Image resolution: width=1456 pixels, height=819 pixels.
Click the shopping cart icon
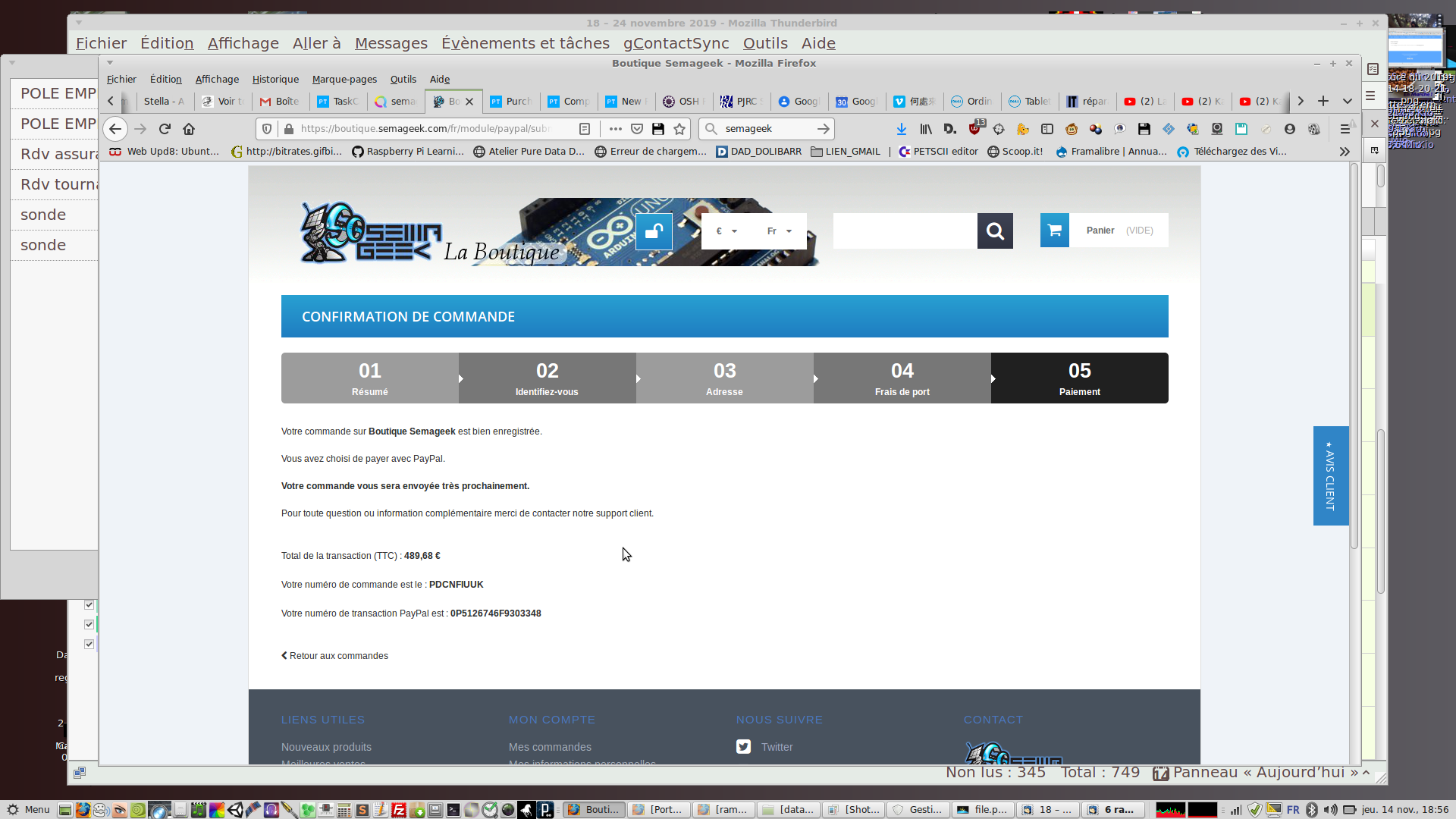coord(1054,231)
